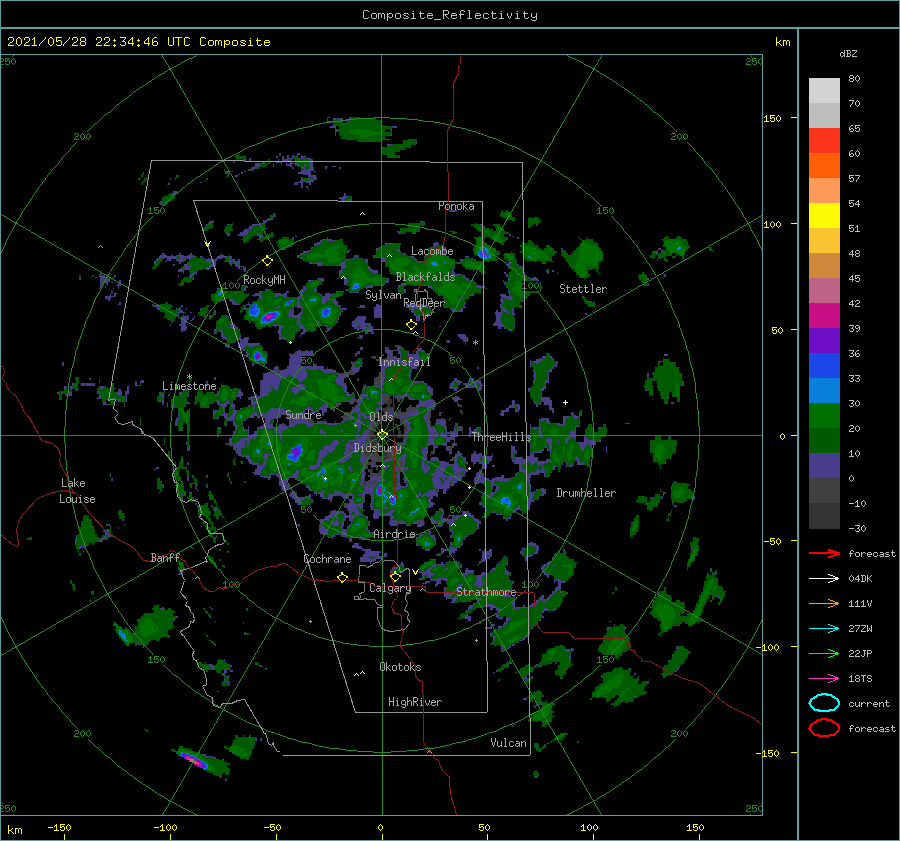The height and width of the screenshot is (841, 900).
Task: Click the dBZ legend heading
Action: point(848,53)
